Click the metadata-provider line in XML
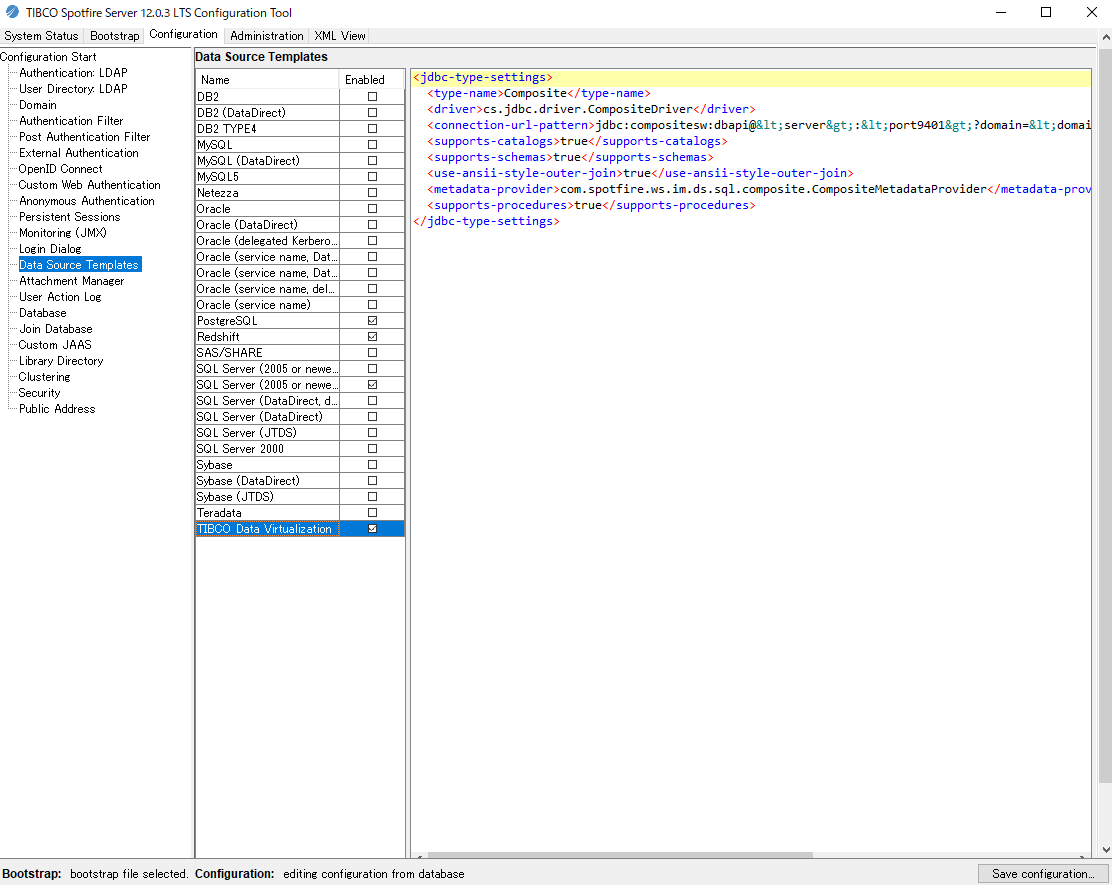The height and width of the screenshot is (885, 1112). click(x=752, y=189)
